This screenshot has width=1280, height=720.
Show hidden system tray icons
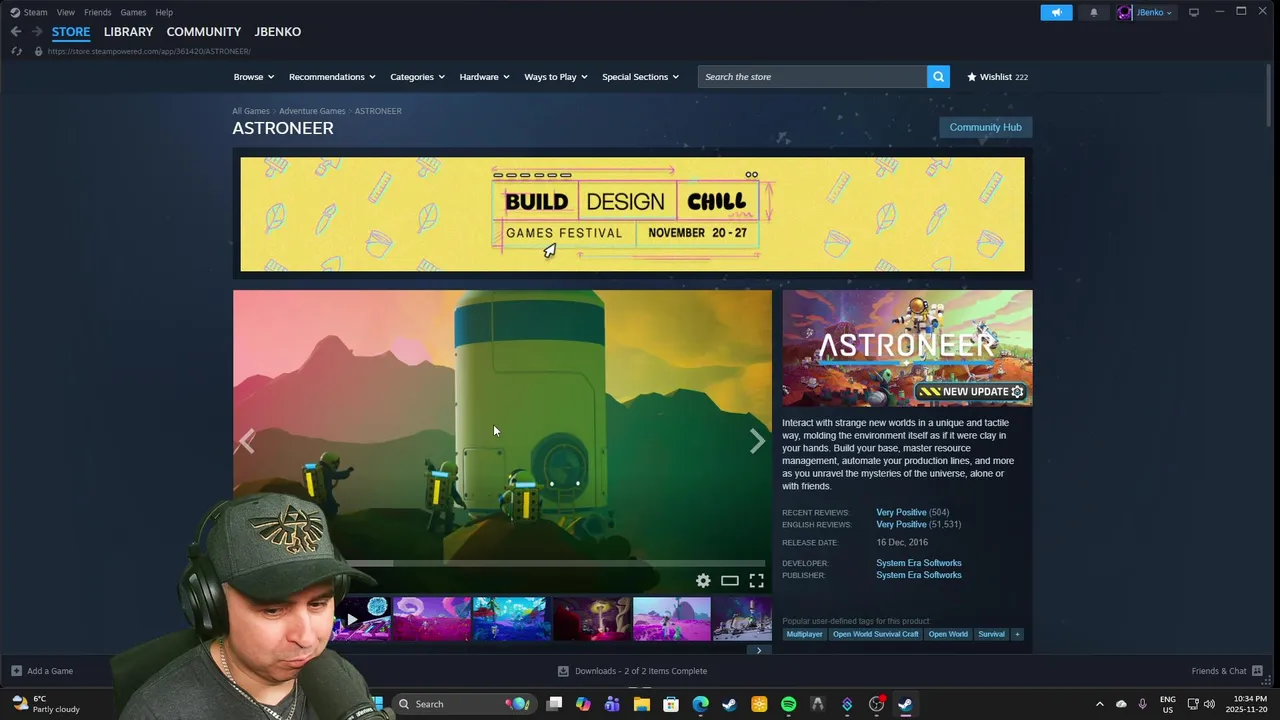1099,704
